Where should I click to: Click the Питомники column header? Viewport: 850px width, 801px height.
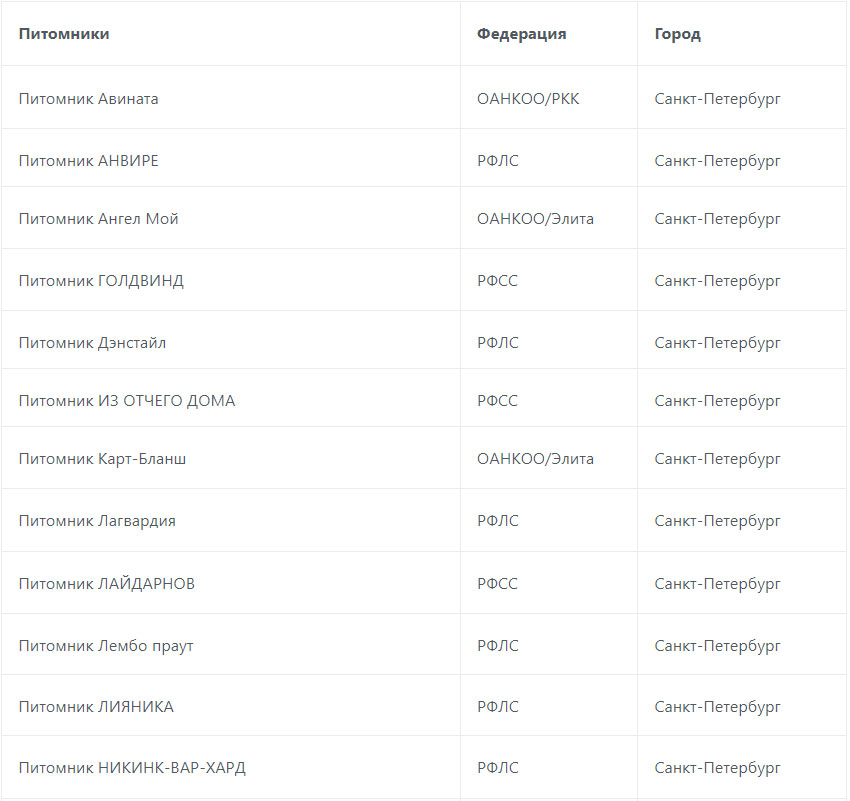point(64,34)
